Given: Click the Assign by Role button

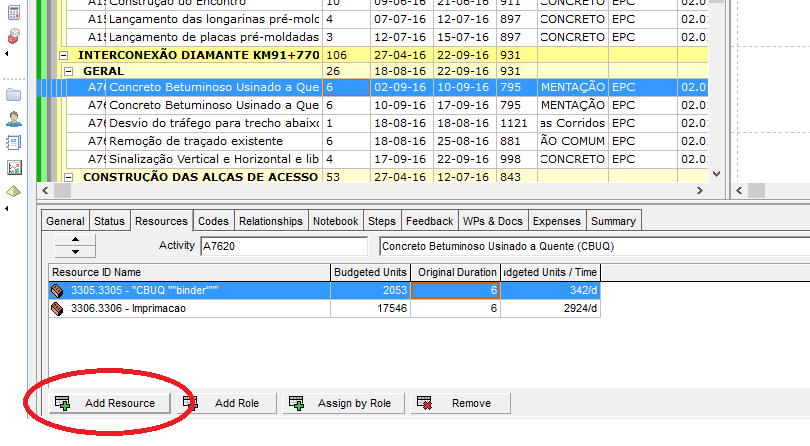Looking at the screenshot, I should point(344,403).
